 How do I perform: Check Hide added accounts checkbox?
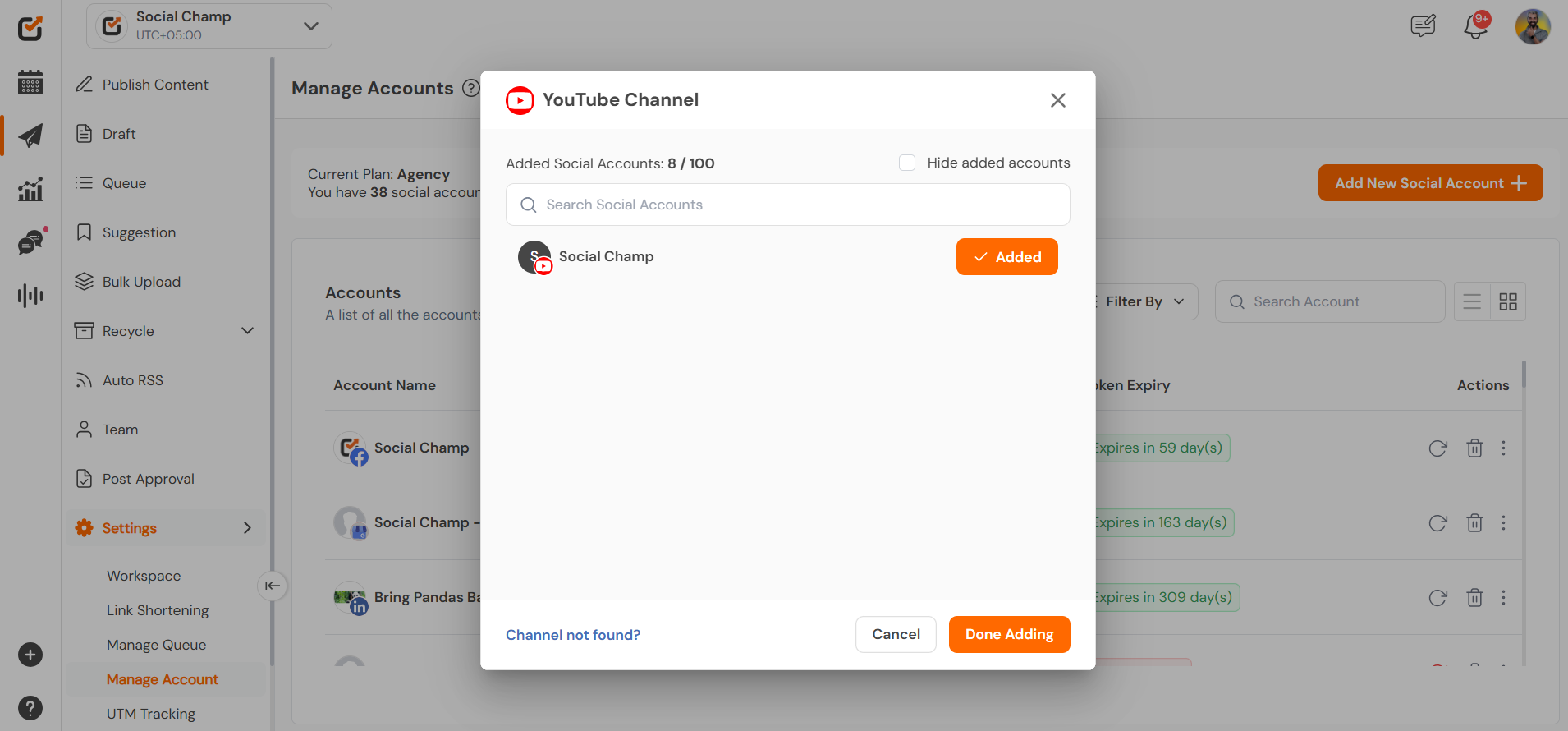click(x=907, y=163)
